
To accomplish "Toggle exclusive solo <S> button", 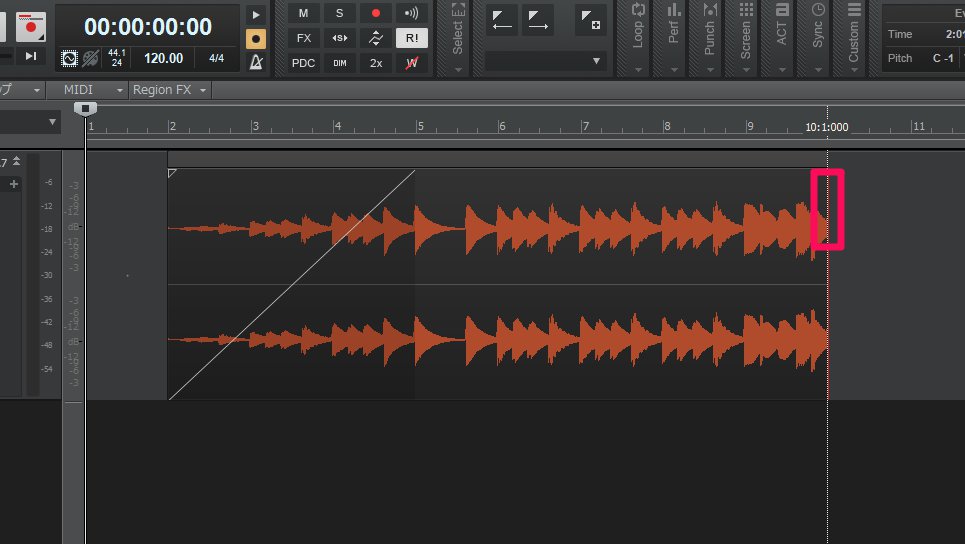I will pos(339,38).
